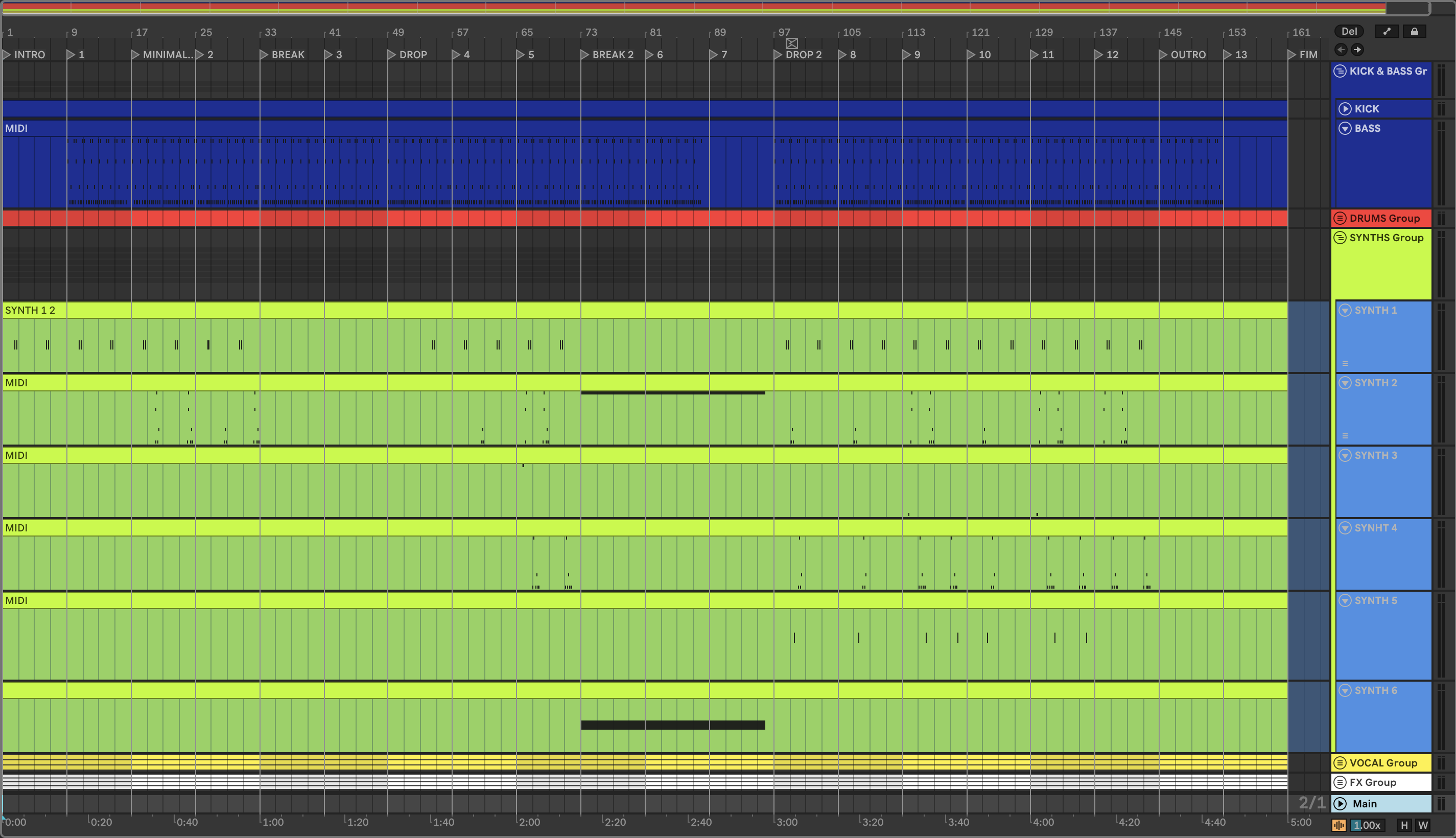Click the 'SYNTH 1 2' clip title
Viewport: 1456px width, 838px height.
point(30,310)
